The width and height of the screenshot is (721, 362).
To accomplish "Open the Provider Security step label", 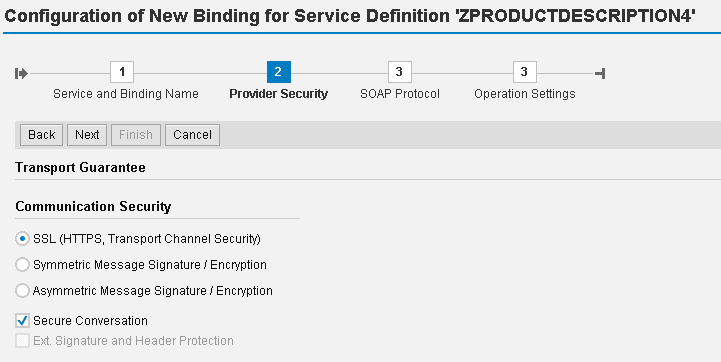I will pyautogui.click(x=279, y=94).
